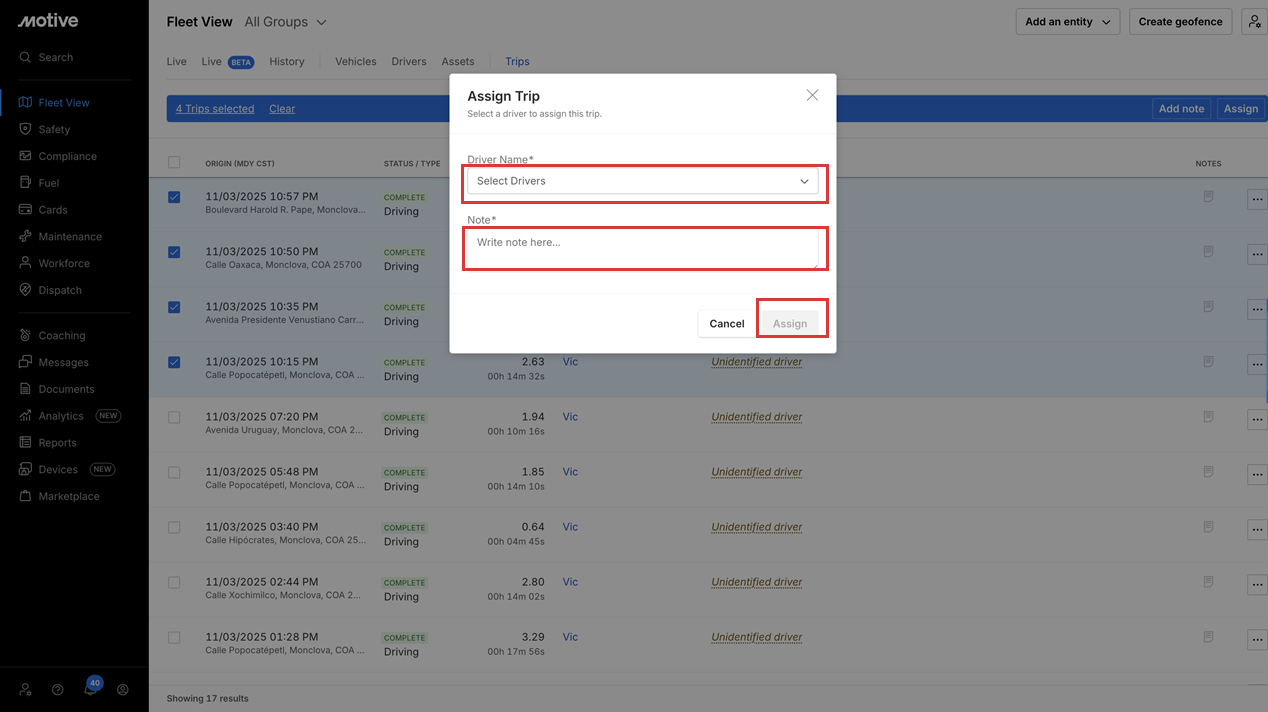Image resolution: width=1268 pixels, height=712 pixels.
Task: Close the Assign Trip dialog with X
Action: 812,95
